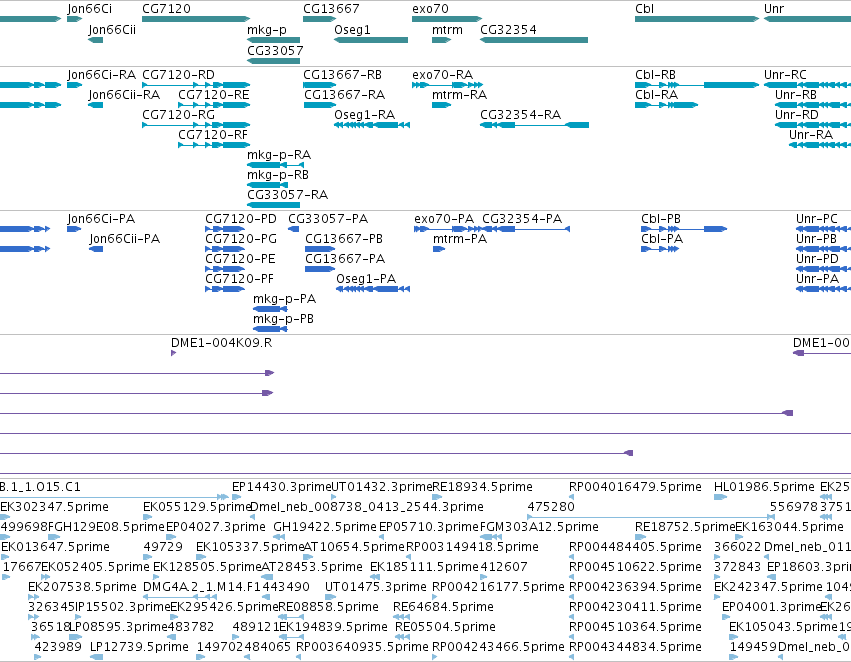Click transcript Cbl-RB
Viewport: 851px width, 662px height.
coord(697,85)
